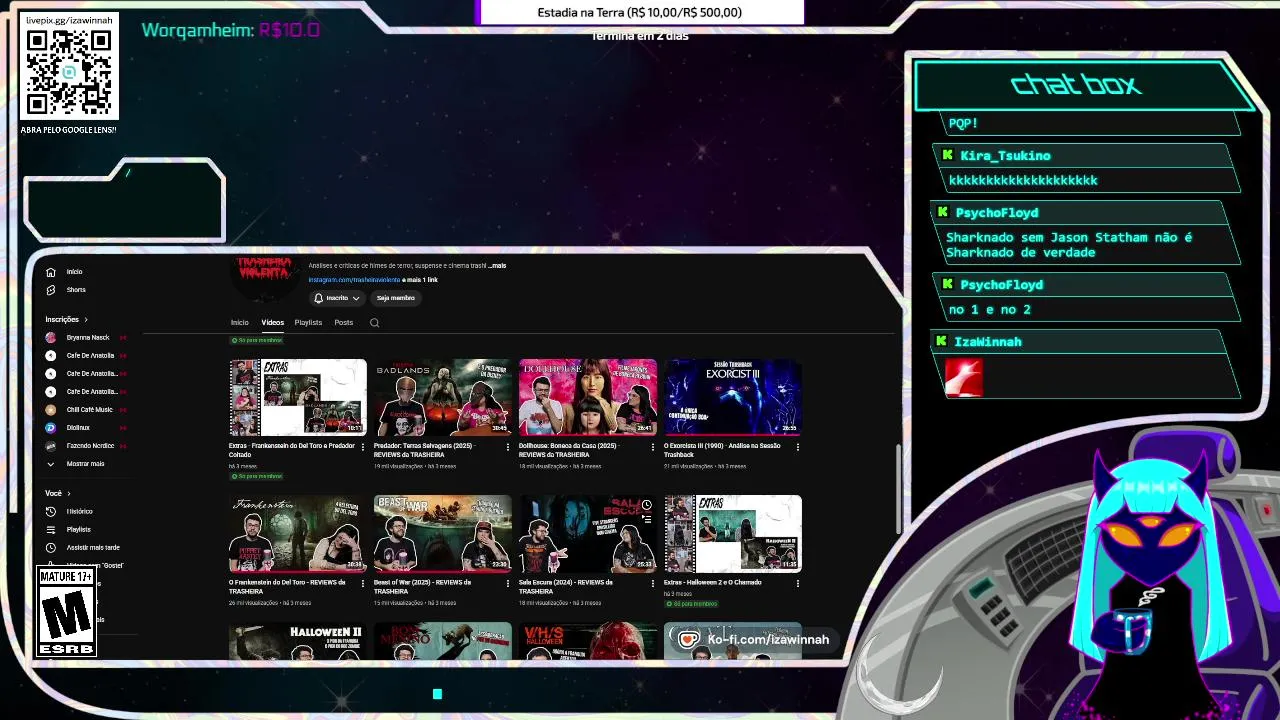Click watch-later clock on Sala Escura thumbnail
Viewport: 1280px width, 720px height.
647,505
